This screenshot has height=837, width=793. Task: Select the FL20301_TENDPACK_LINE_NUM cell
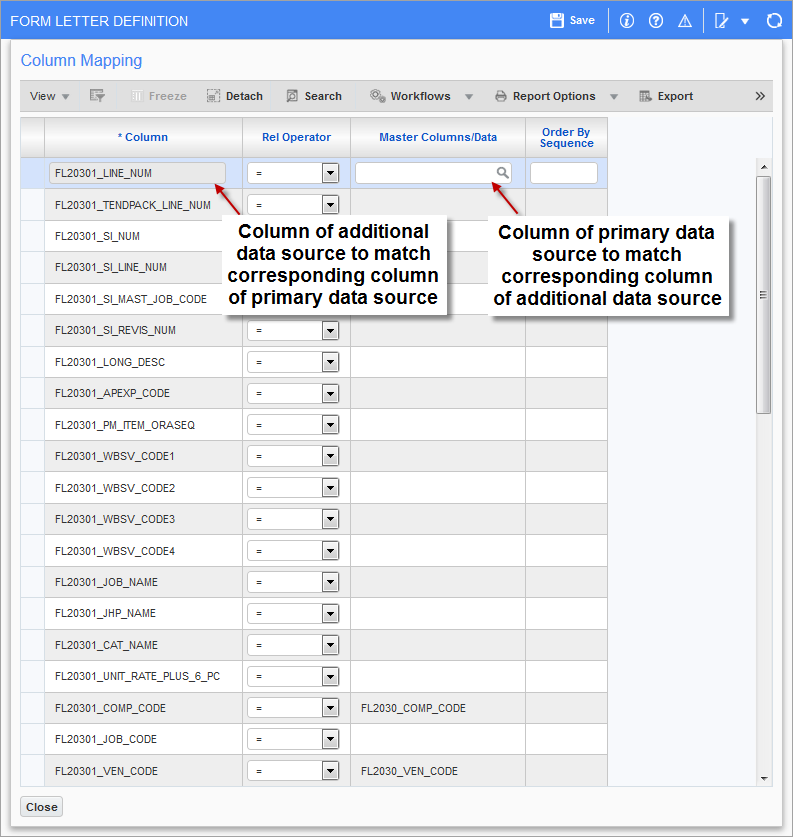[143, 204]
